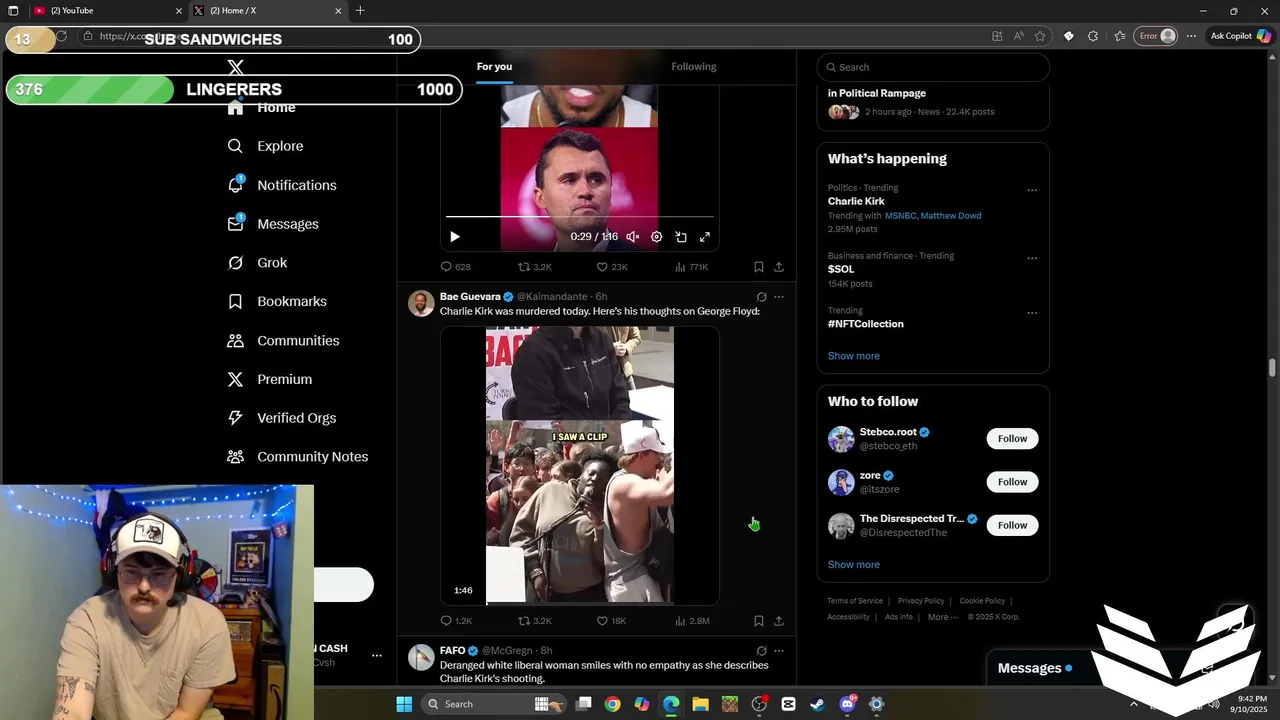Repost Bae Guevara's post
The width and height of the screenshot is (1280, 720).
(534, 621)
